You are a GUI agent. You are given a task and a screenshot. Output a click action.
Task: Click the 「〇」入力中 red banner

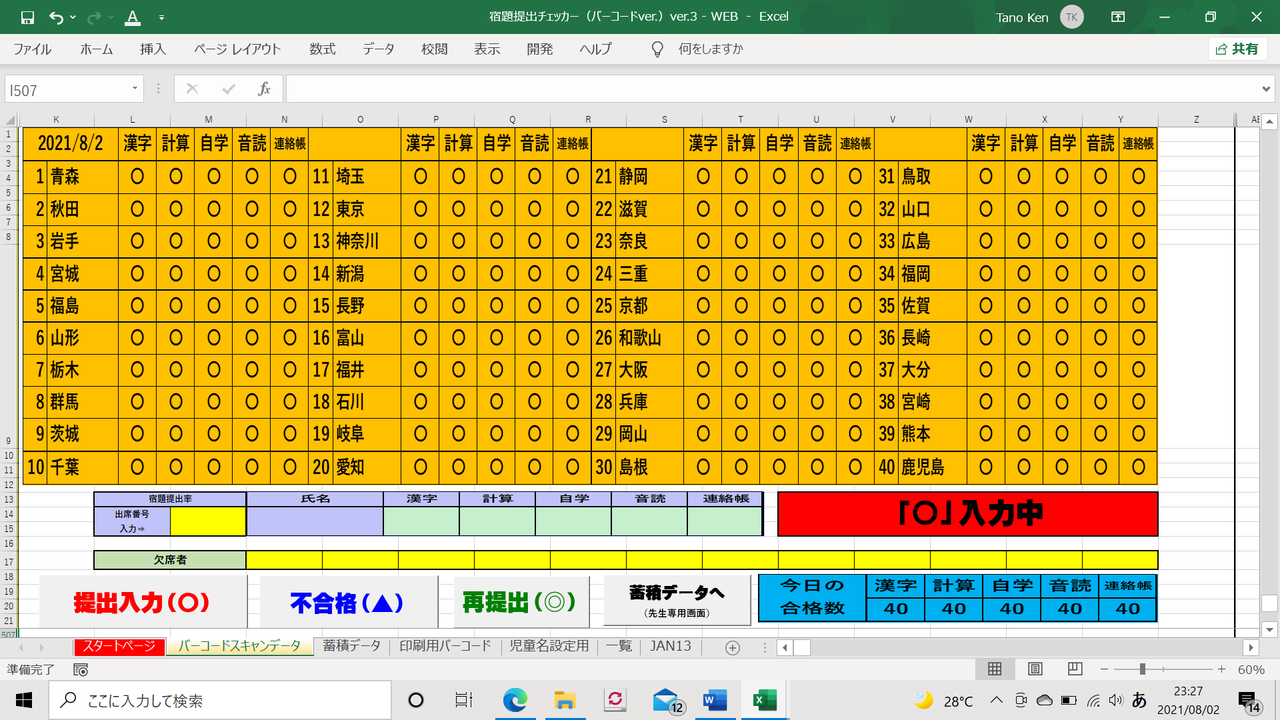968,514
